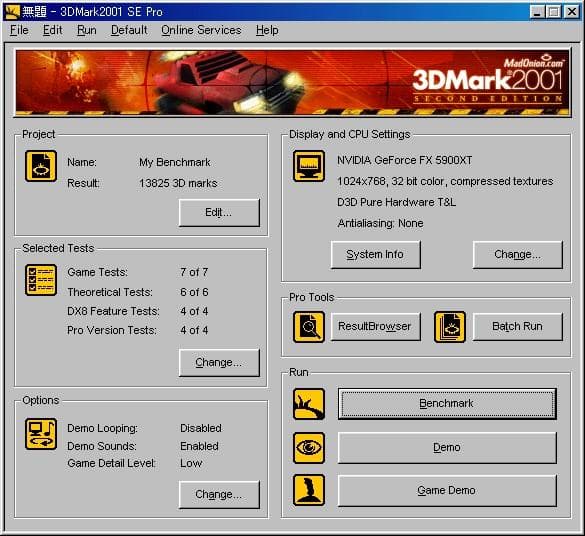Open the Online Services menu
Viewport: 585px width, 536px height.
[x=201, y=30]
